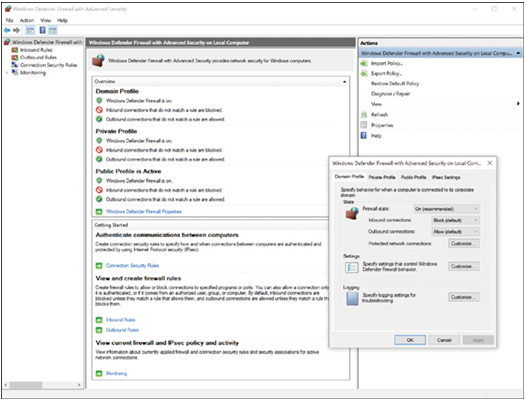
Task: Open the Action menu
Action: click(x=27, y=20)
